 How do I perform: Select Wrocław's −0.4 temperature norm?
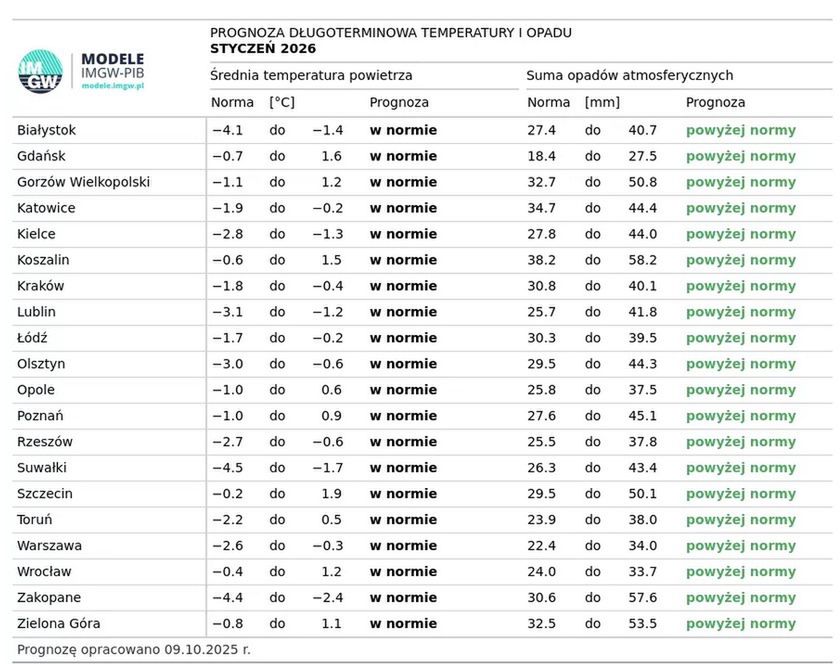pos(228,572)
